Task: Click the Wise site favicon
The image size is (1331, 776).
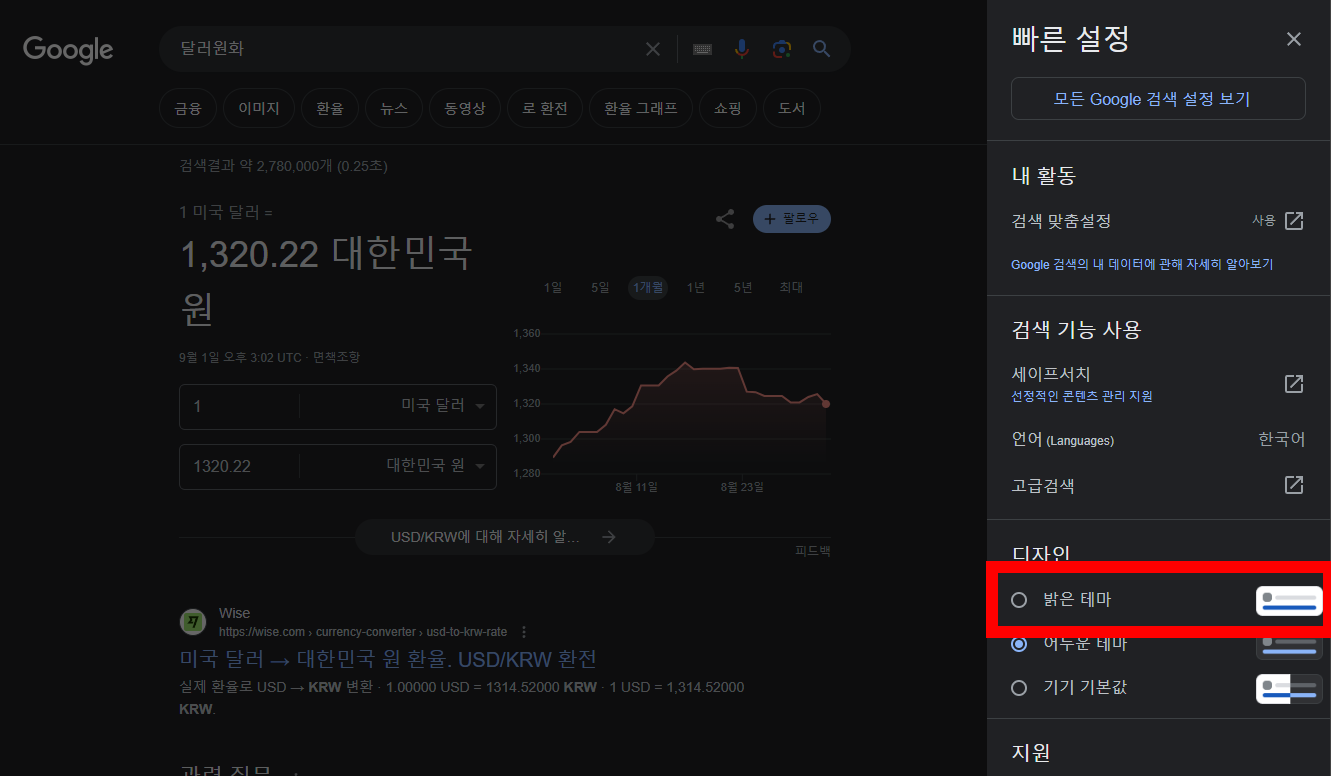Action: pyautogui.click(x=193, y=622)
